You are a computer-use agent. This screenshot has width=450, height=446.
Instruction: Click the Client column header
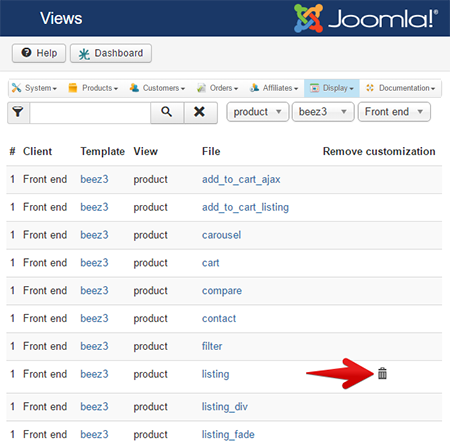tap(37, 151)
